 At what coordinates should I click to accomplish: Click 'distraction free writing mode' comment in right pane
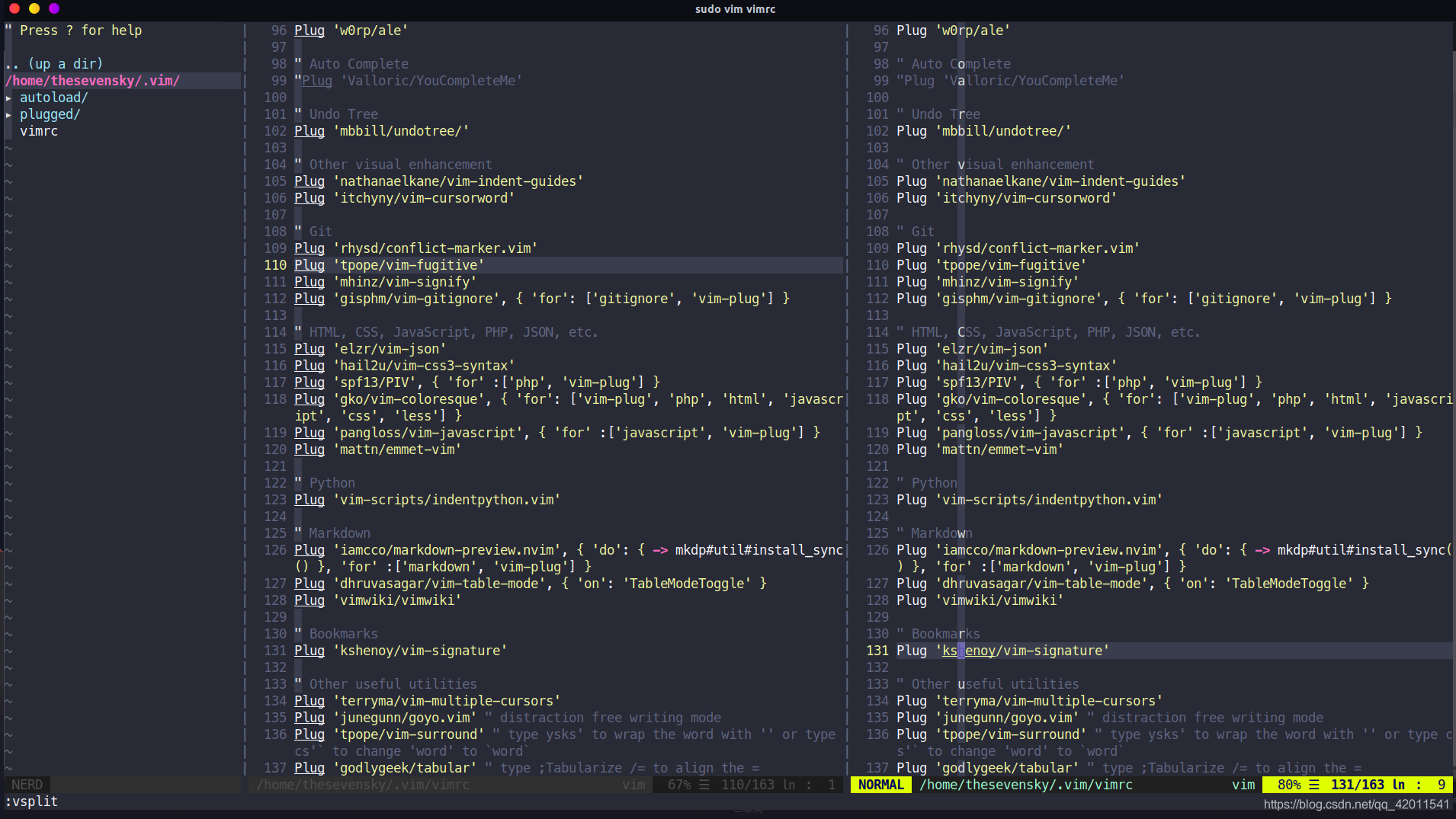1213,718
